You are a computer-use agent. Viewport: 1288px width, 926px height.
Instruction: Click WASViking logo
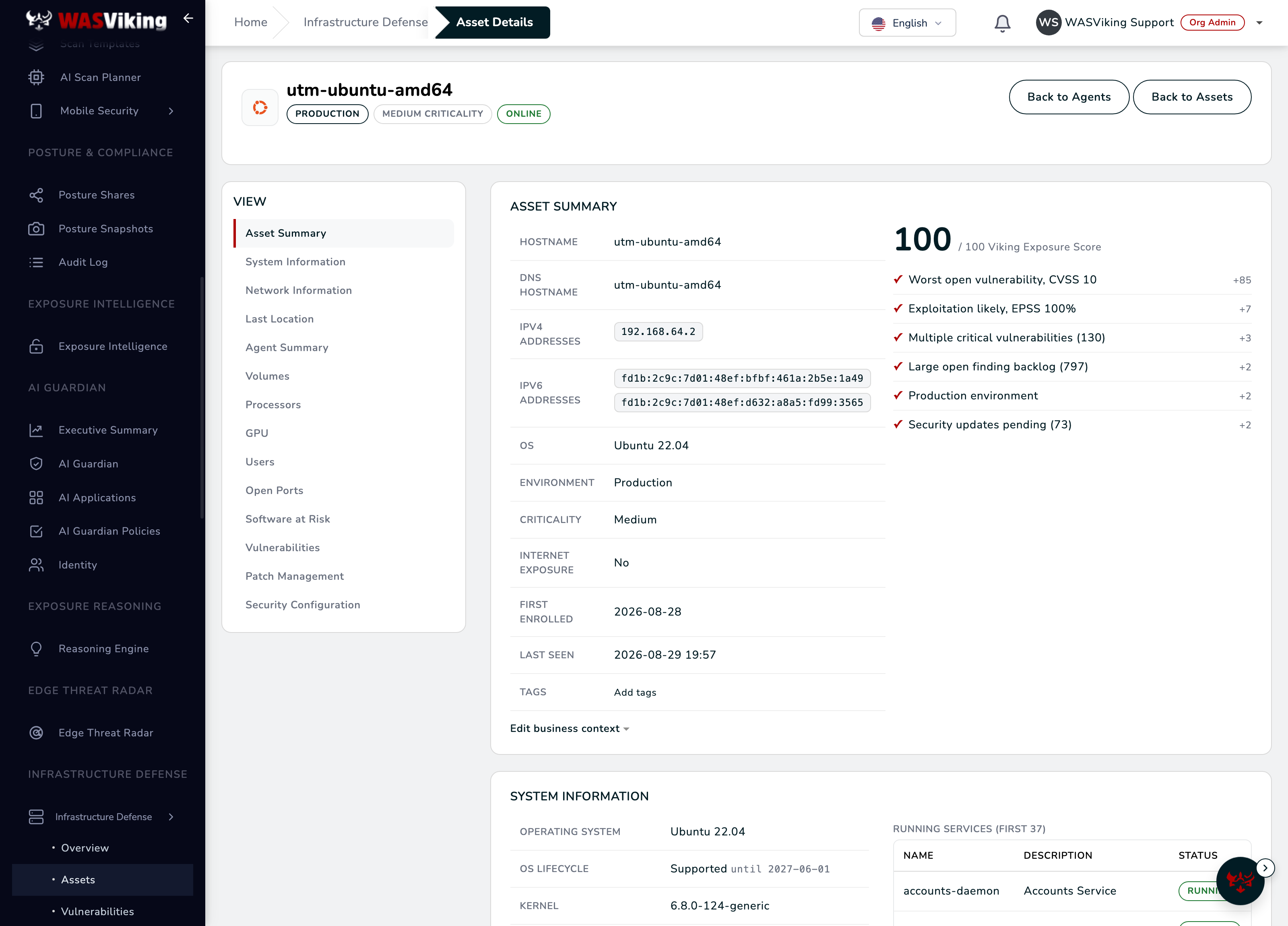click(97, 21)
